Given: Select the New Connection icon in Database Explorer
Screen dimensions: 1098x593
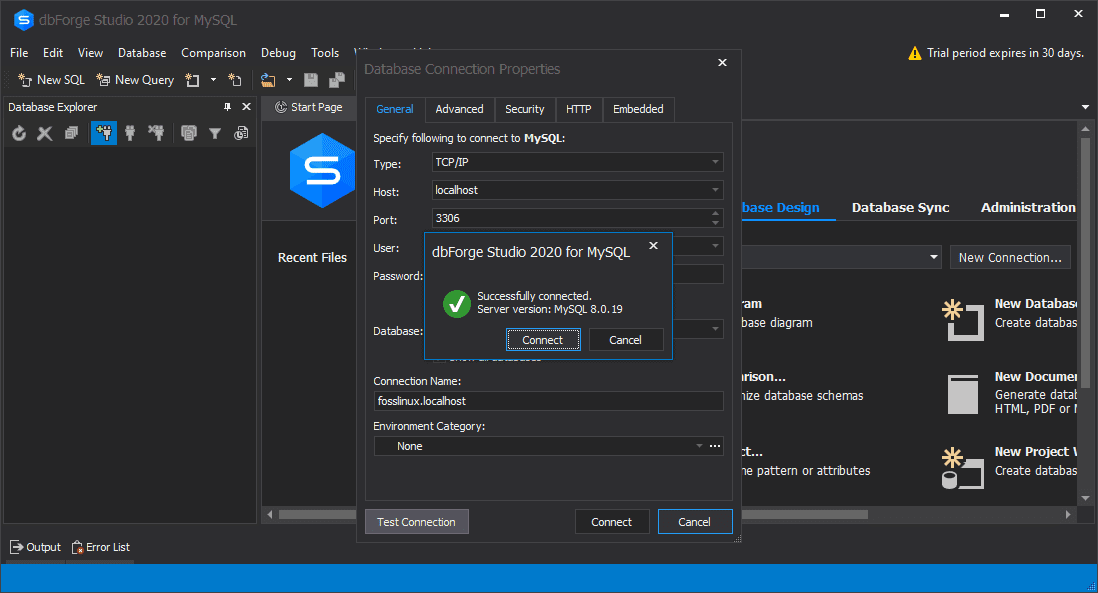Looking at the screenshot, I should click(x=104, y=132).
